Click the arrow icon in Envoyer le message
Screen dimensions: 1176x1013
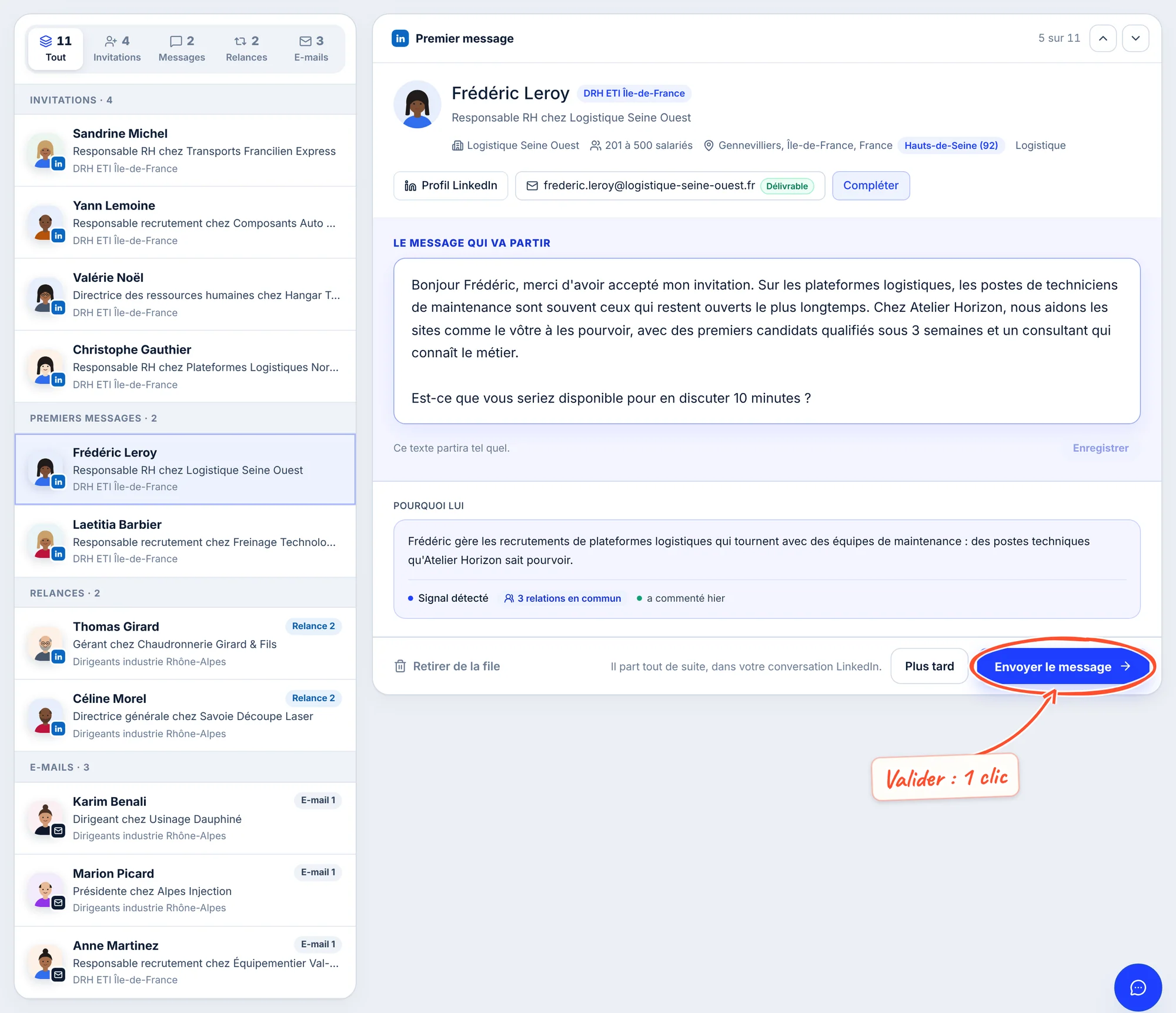click(1125, 666)
